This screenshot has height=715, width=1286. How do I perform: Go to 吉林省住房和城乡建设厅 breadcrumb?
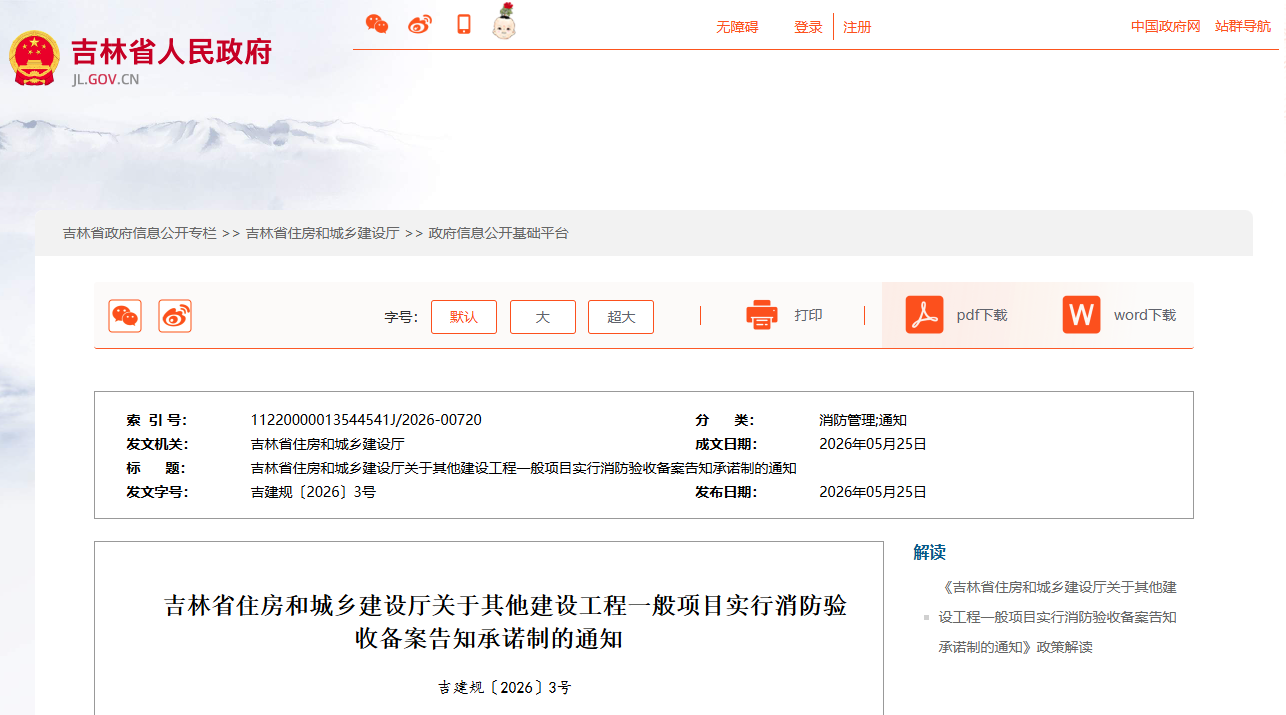click(323, 233)
